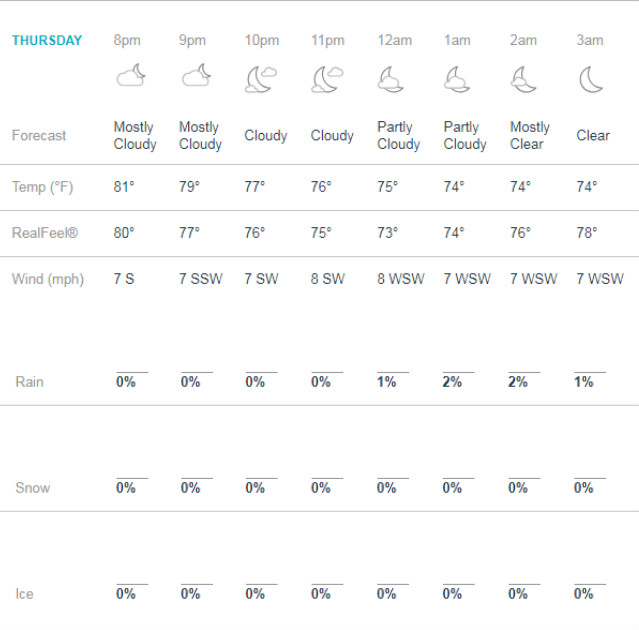Viewport: 639px width, 630px height.
Task: Select the 11pm cloudy night icon
Action: 327,79
